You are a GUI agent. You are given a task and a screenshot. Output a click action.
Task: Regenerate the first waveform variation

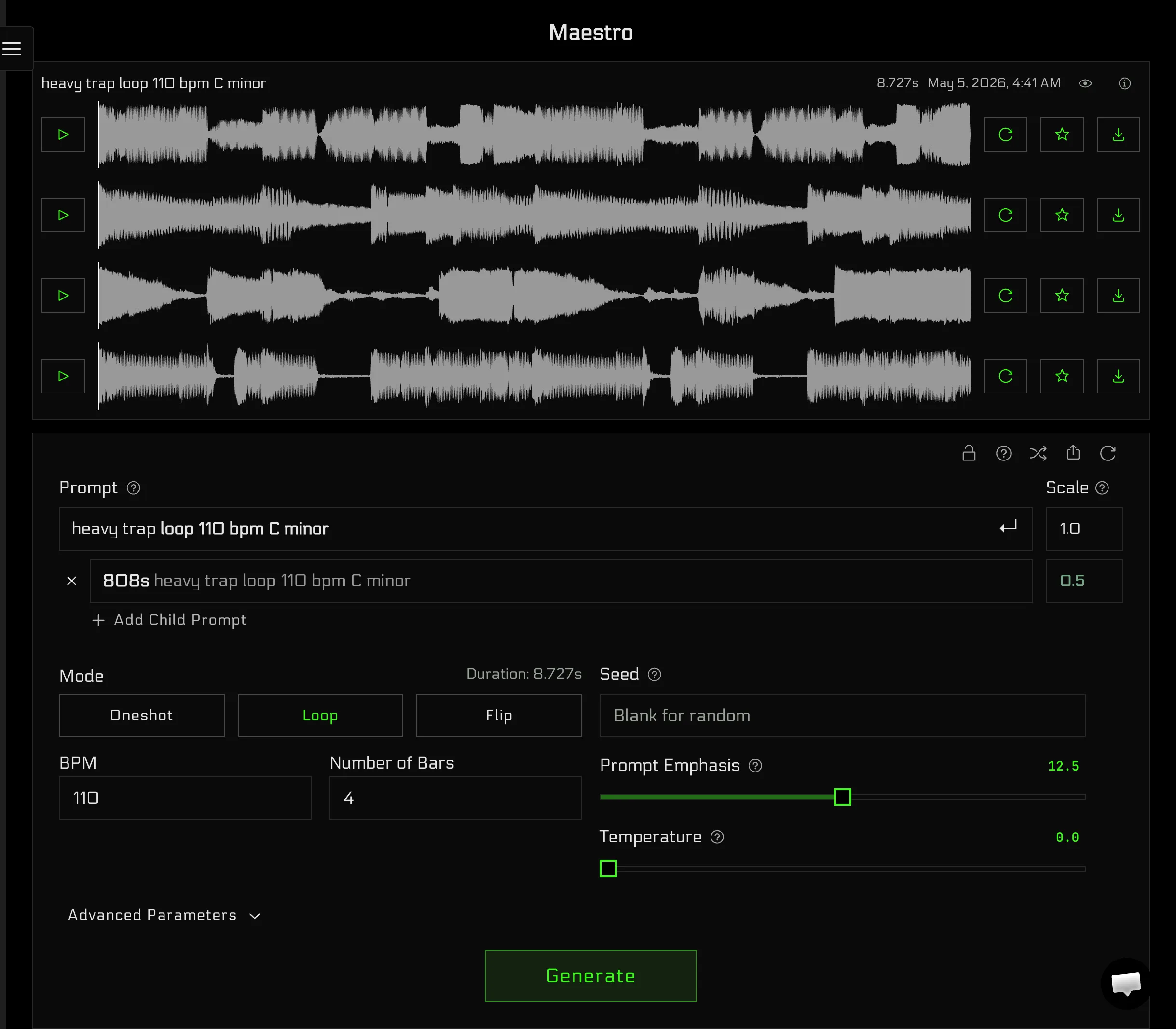pos(1005,135)
